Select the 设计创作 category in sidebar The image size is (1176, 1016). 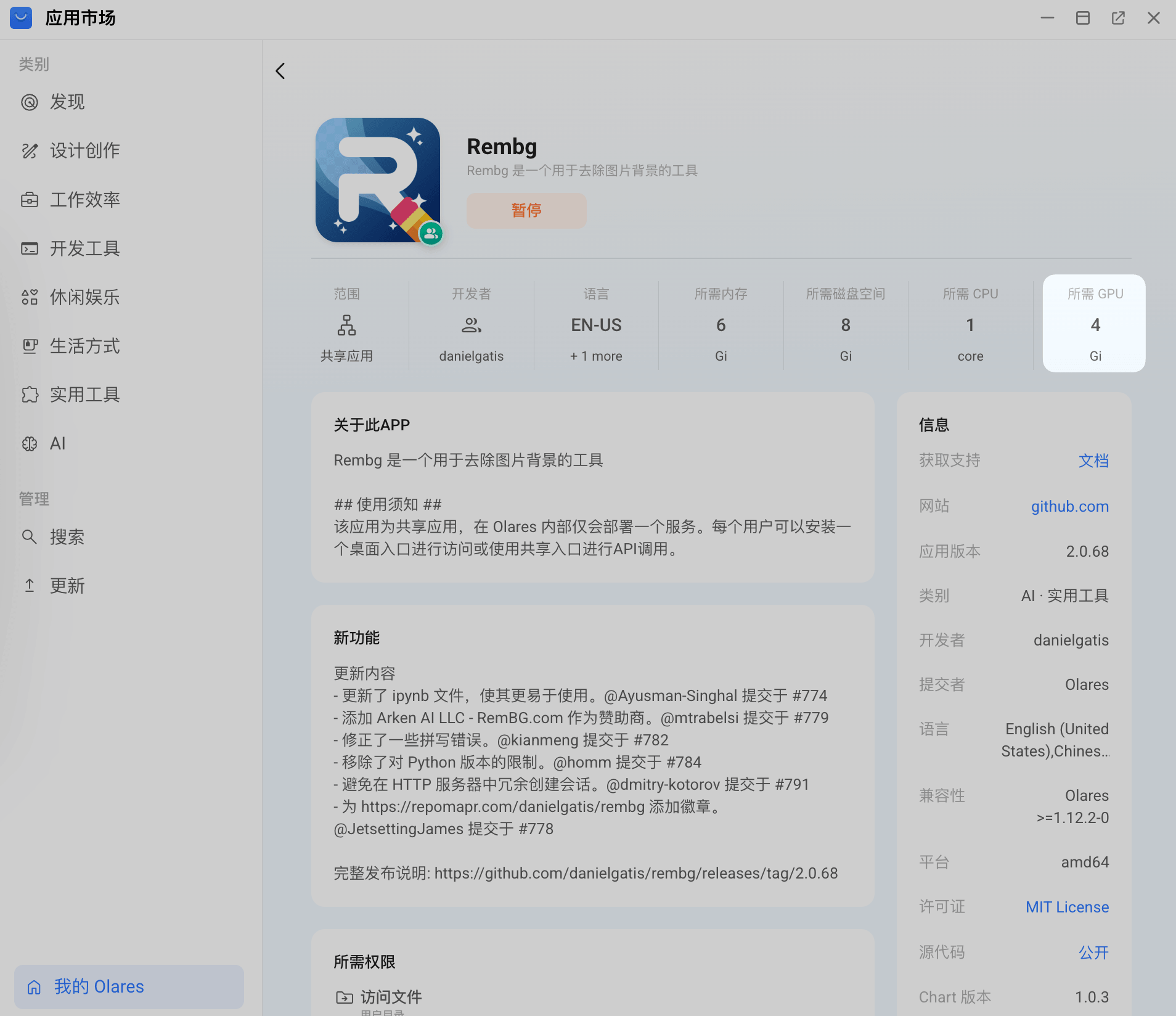pos(84,150)
